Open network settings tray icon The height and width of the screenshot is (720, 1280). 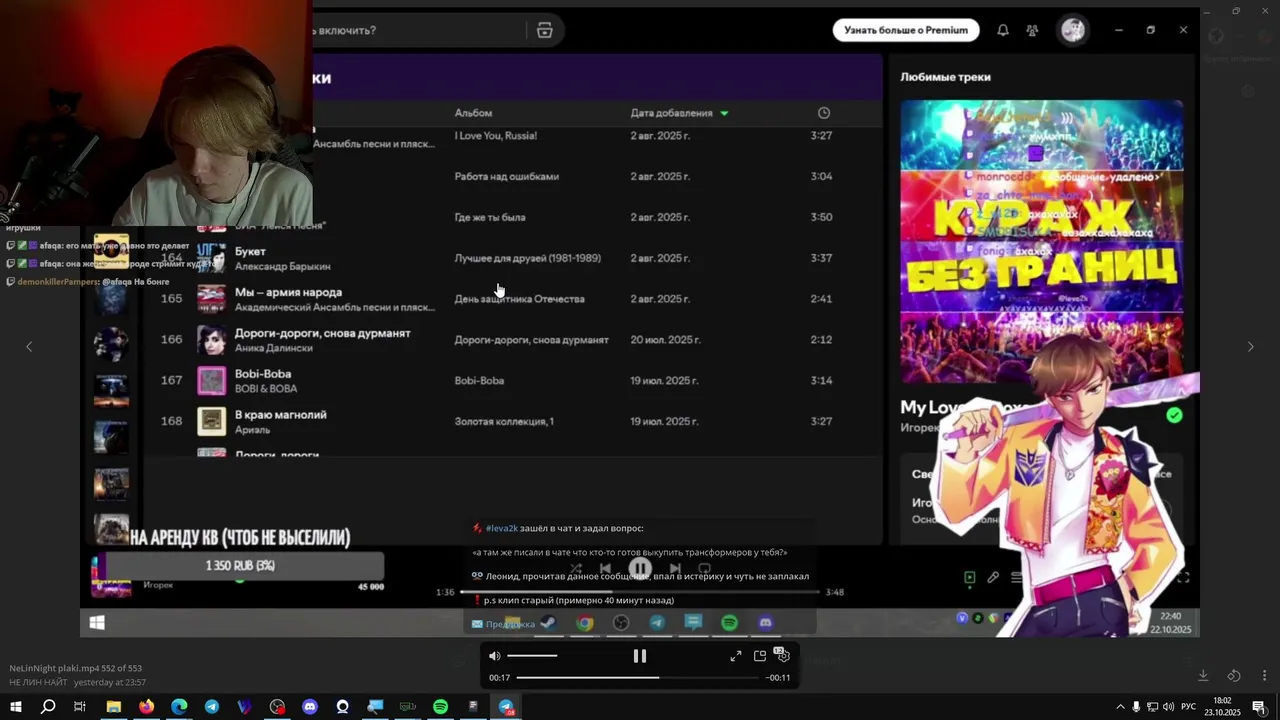(x=1152, y=706)
